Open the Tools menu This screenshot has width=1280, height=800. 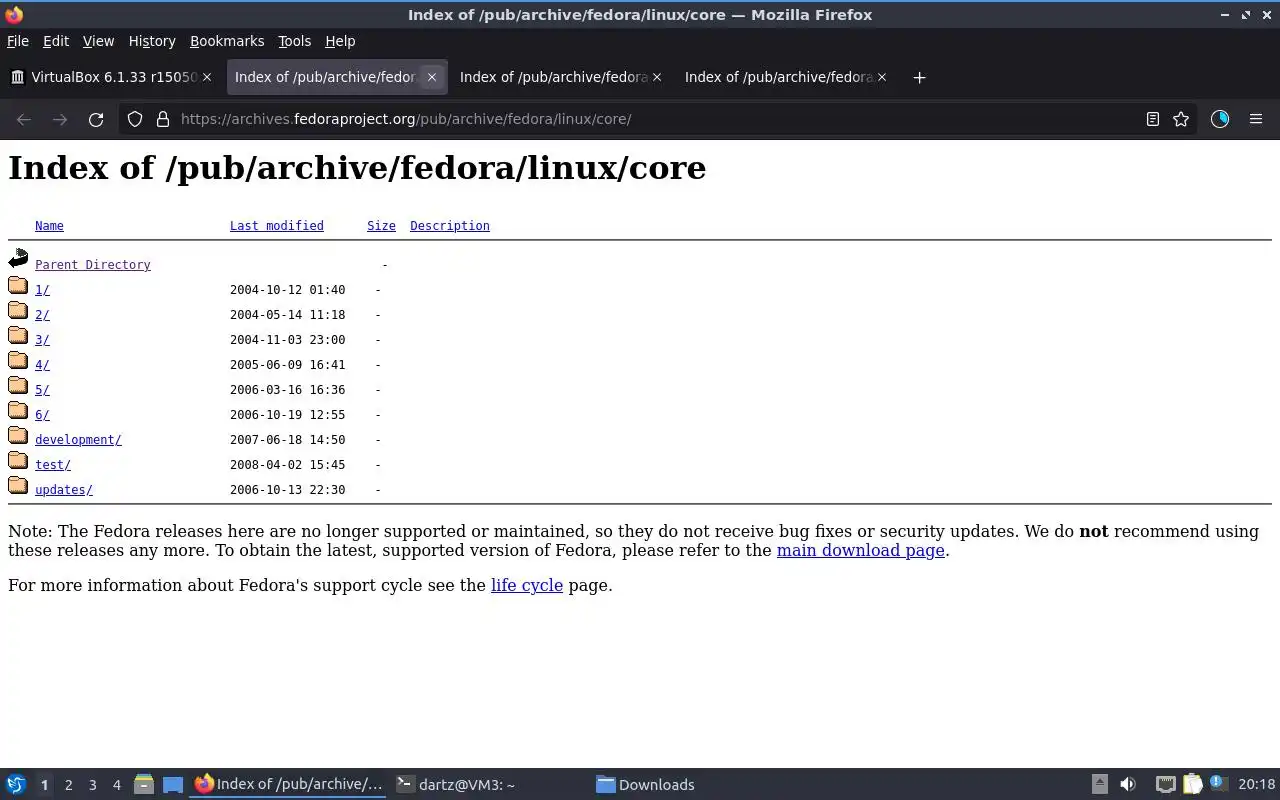(294, 41)
